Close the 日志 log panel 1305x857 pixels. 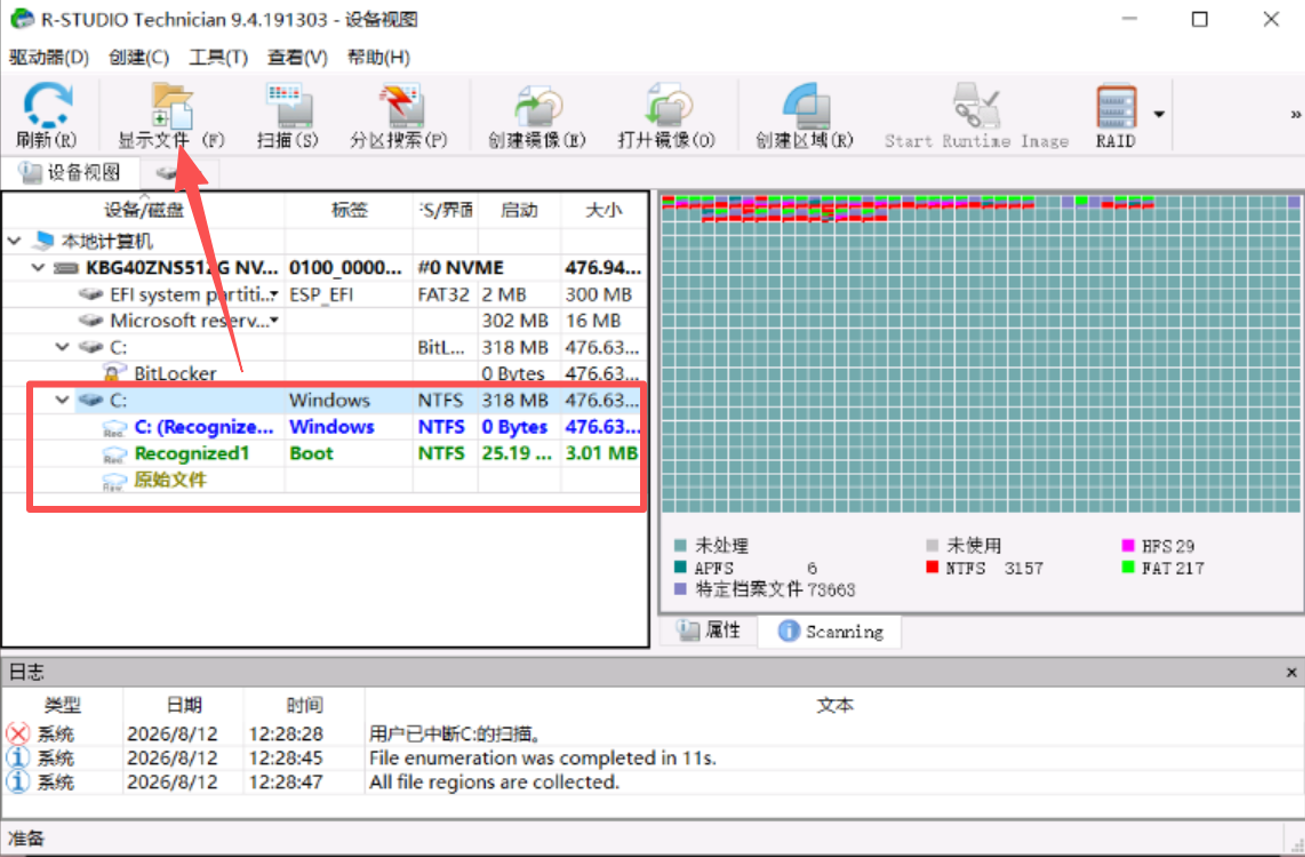pyautogui.click(x=1291, y=672)
